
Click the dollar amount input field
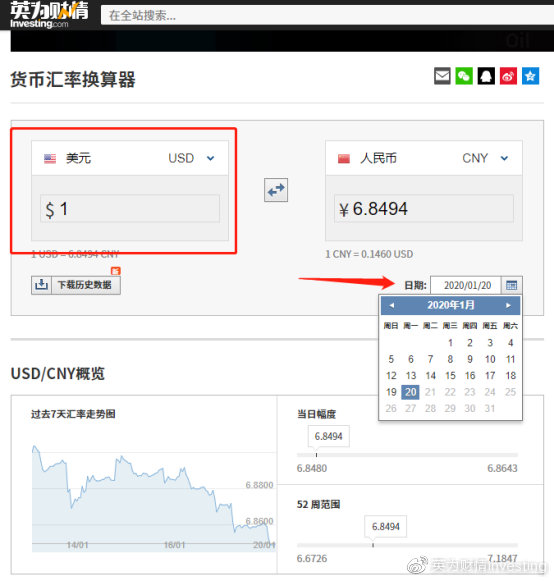(130, 209)
